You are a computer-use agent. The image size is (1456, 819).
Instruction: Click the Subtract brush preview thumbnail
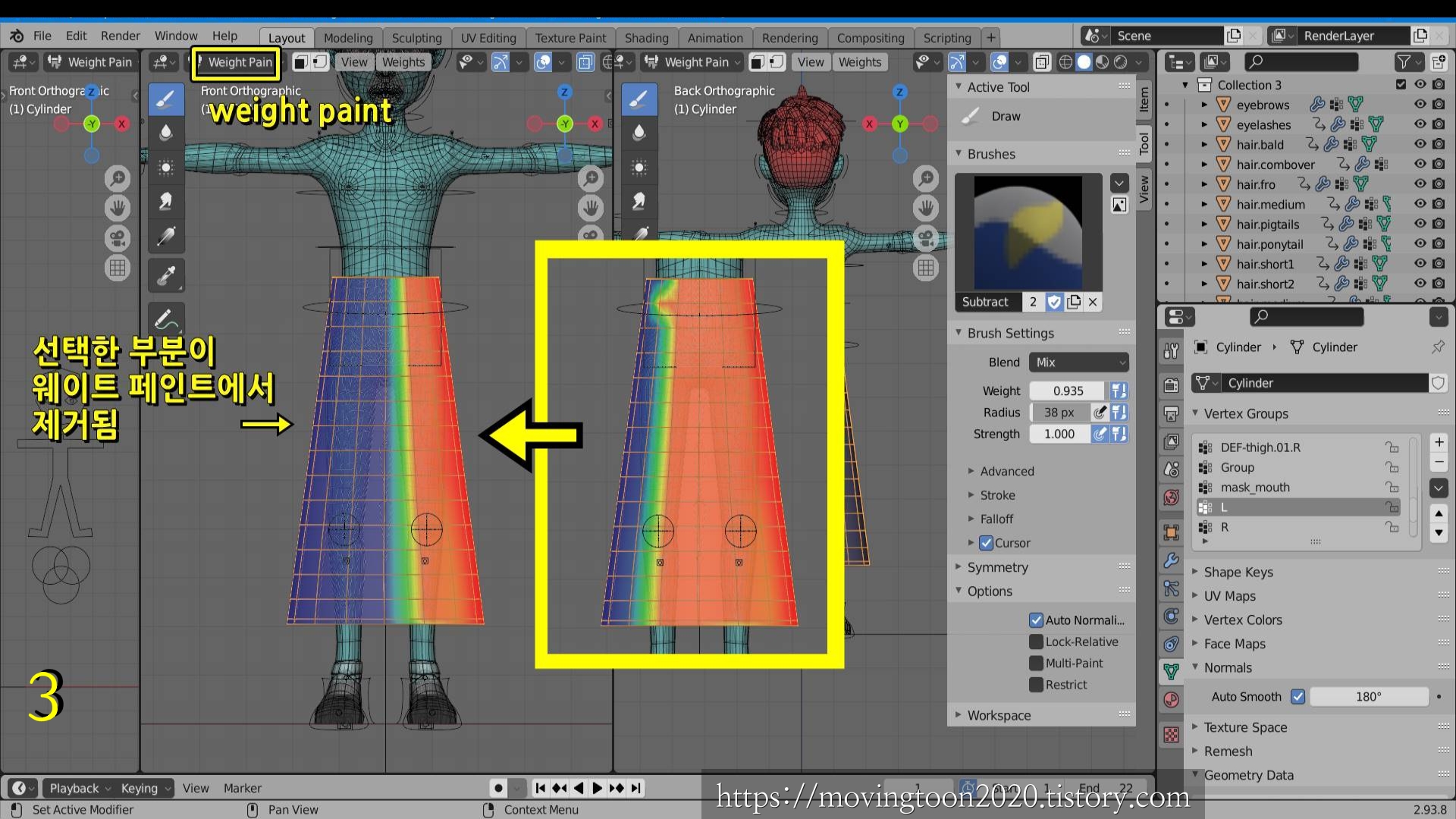click(x=1028, y=234)
